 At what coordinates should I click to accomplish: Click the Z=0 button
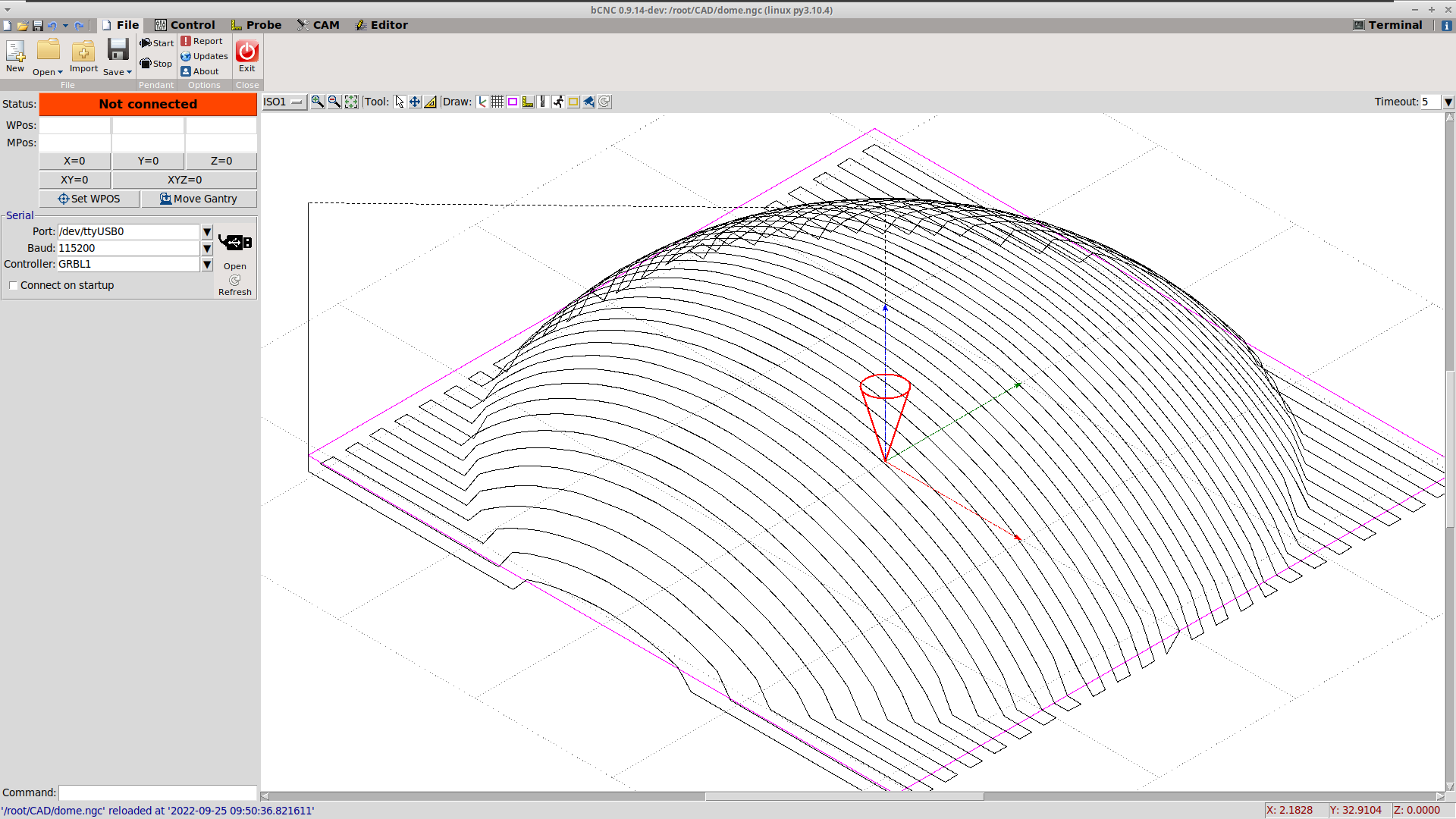221,161
